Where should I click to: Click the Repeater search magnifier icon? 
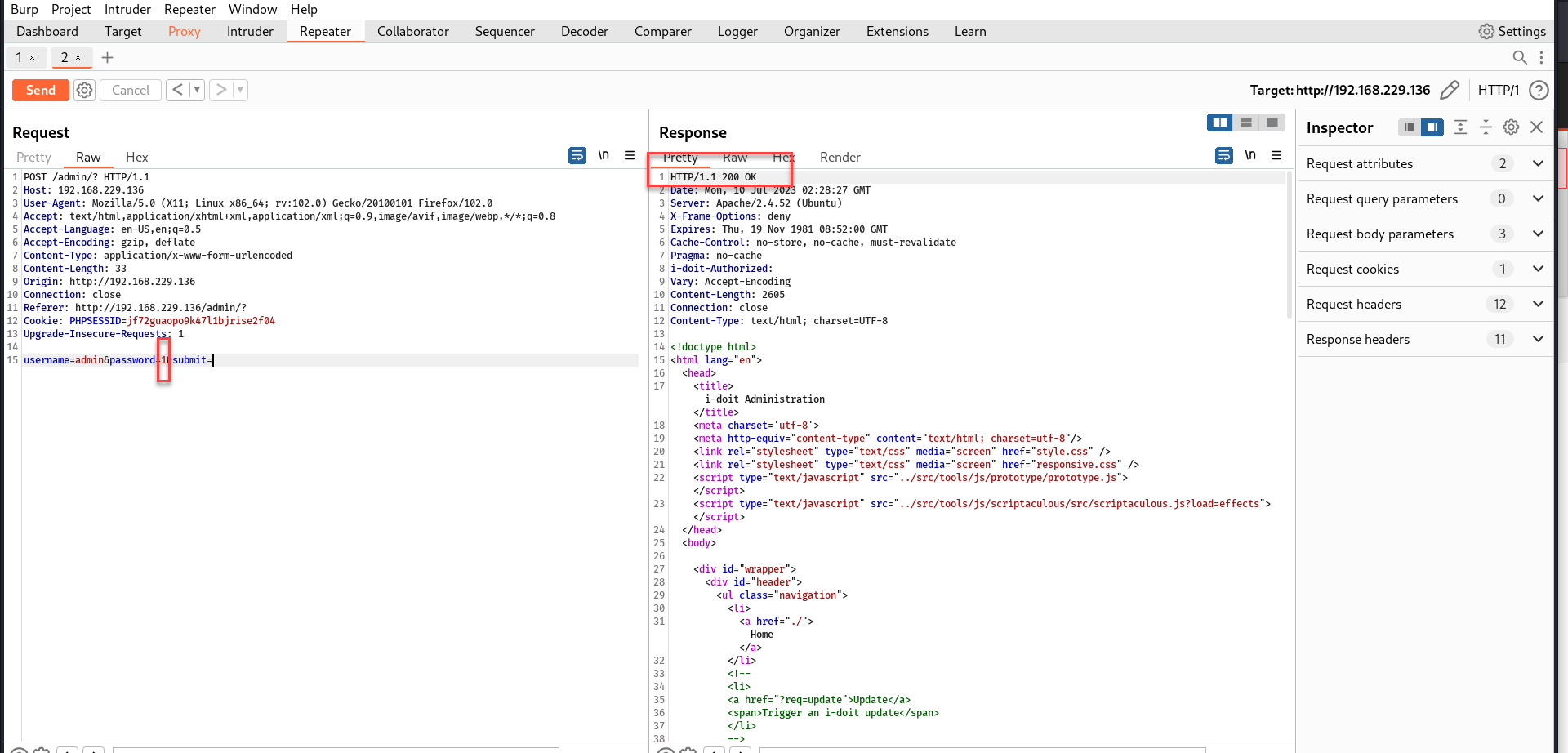click(1519, 57)
